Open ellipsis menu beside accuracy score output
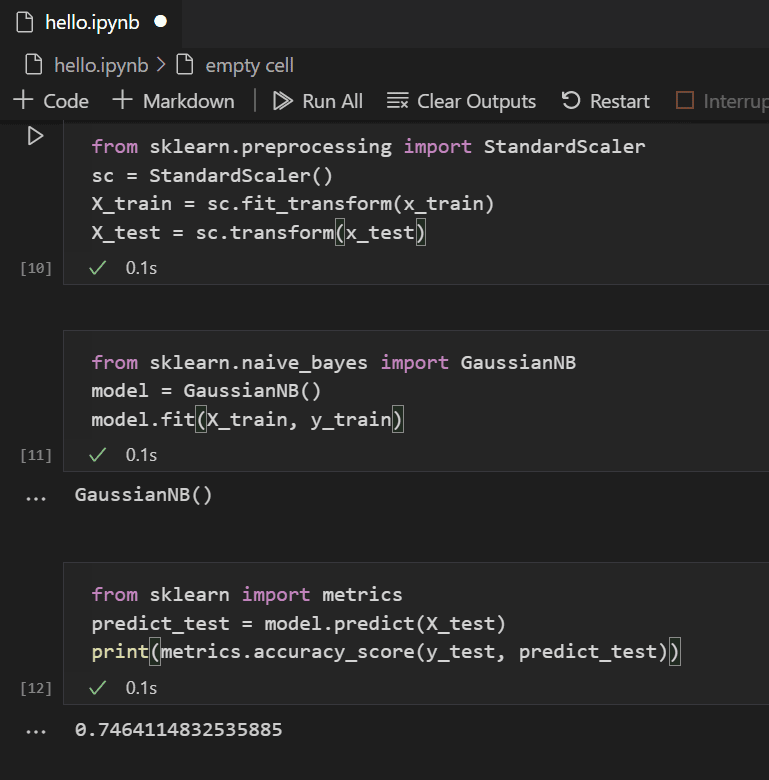 [35, 731]
